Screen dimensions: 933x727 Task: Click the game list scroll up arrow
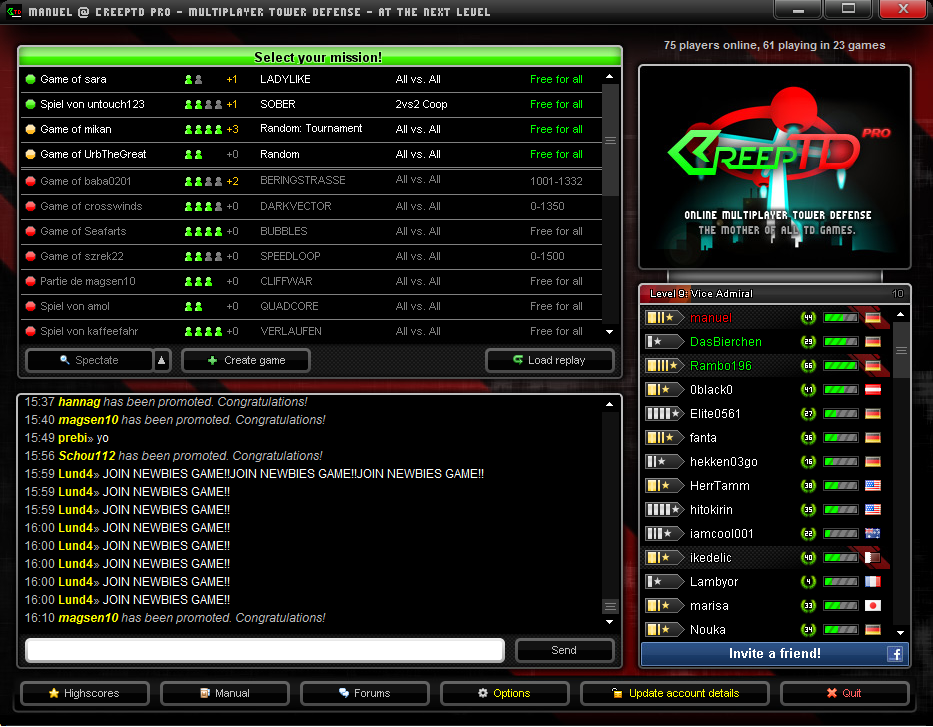(609, 77)
